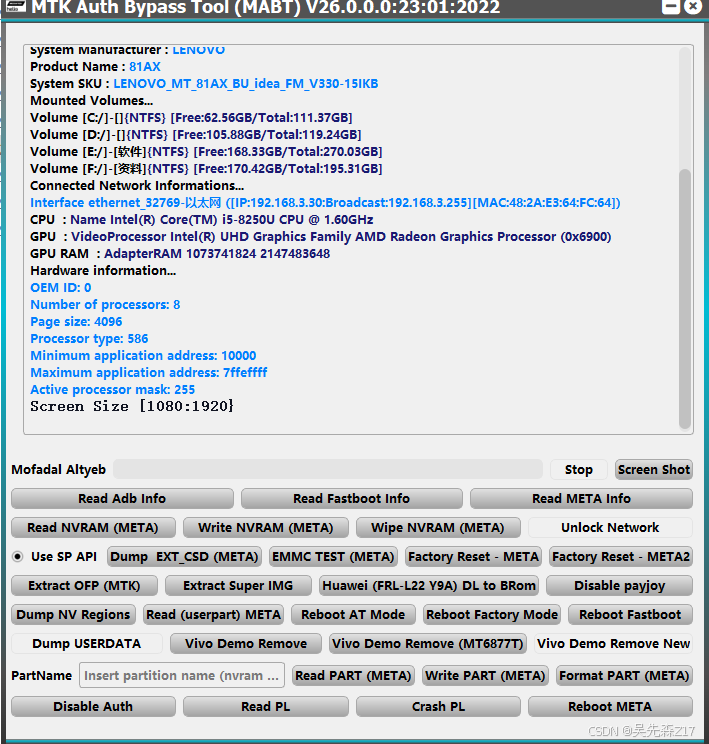Image resolution: width=709 pixels, height=744 pixels.
Task: Click the Volume [E:/] log line
Action: (x=206, y=152)
